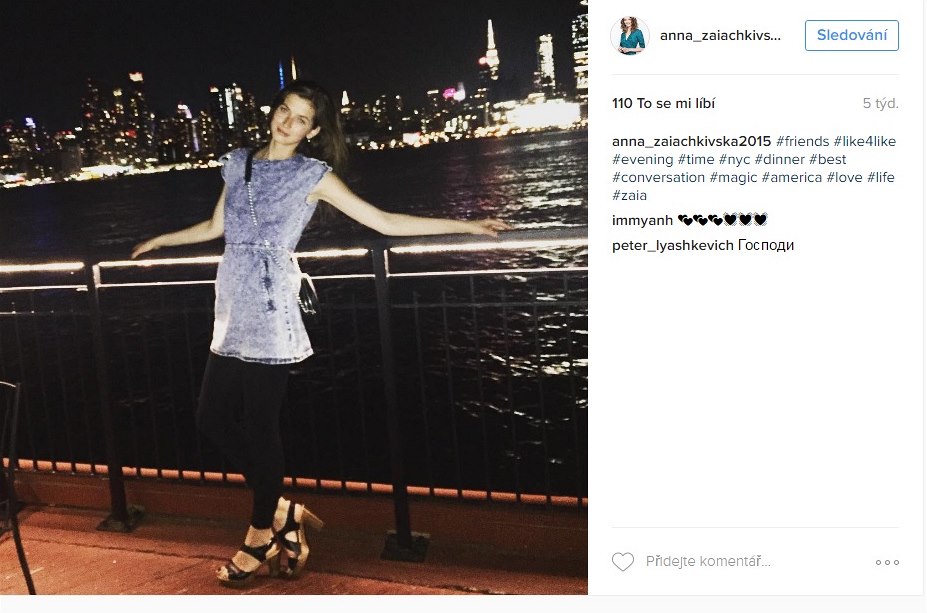Click the main photo of the woman
This screenshot has height=613, width=927.
294,297
